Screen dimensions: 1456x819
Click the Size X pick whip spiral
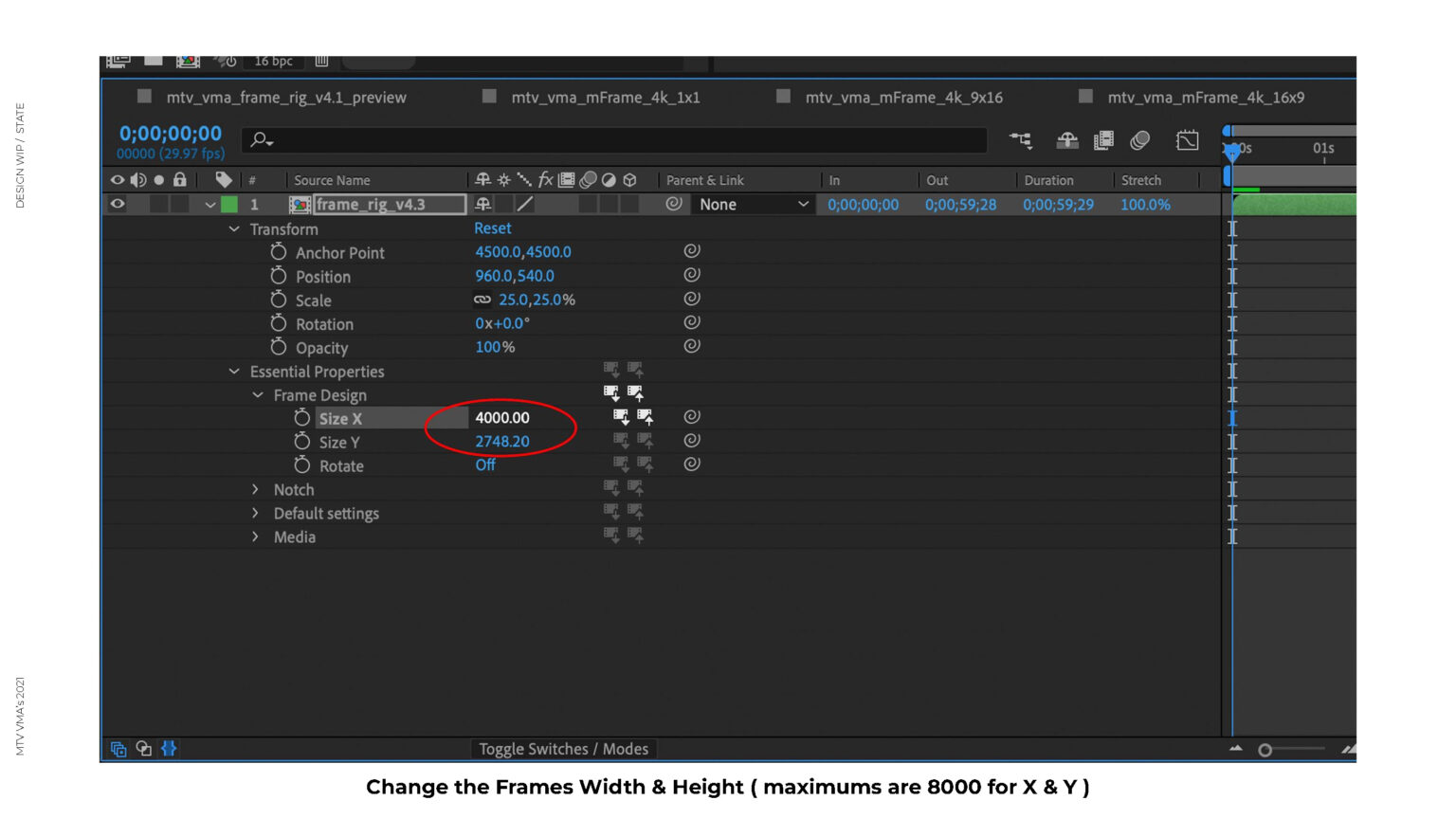coord(692,416)
